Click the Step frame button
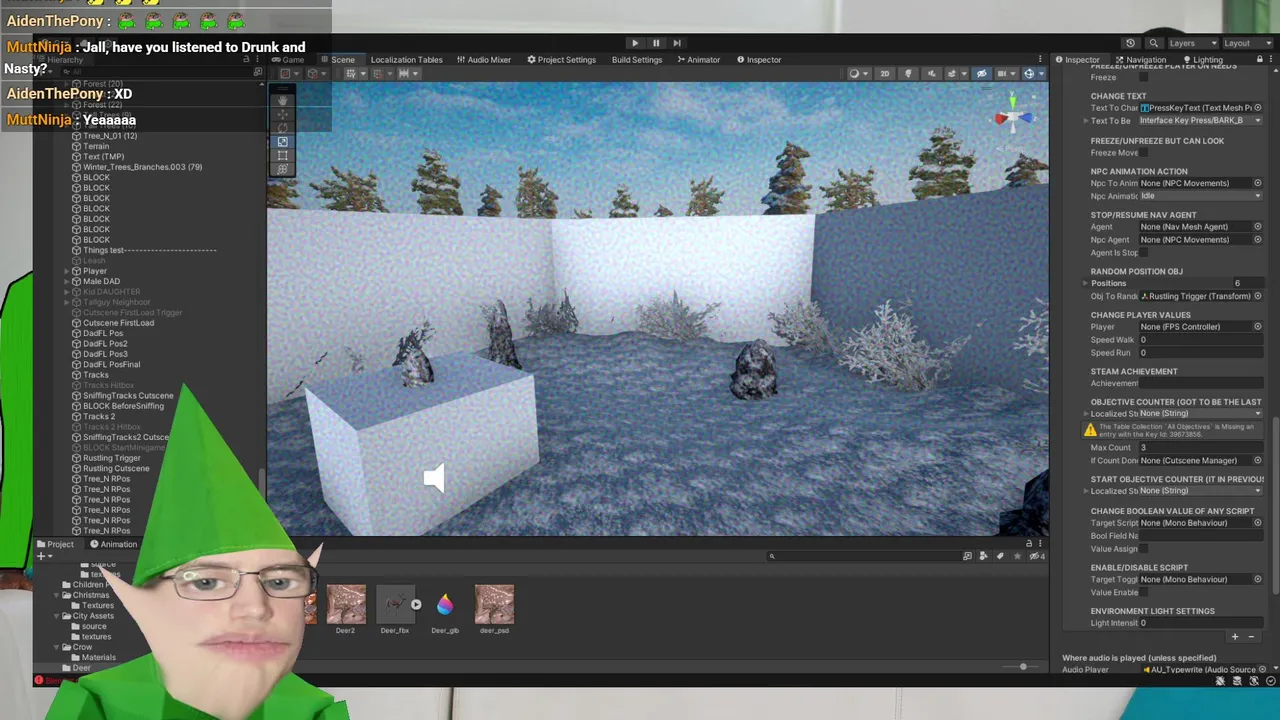This screenshot has width=1280, height=720. (677, 43)
